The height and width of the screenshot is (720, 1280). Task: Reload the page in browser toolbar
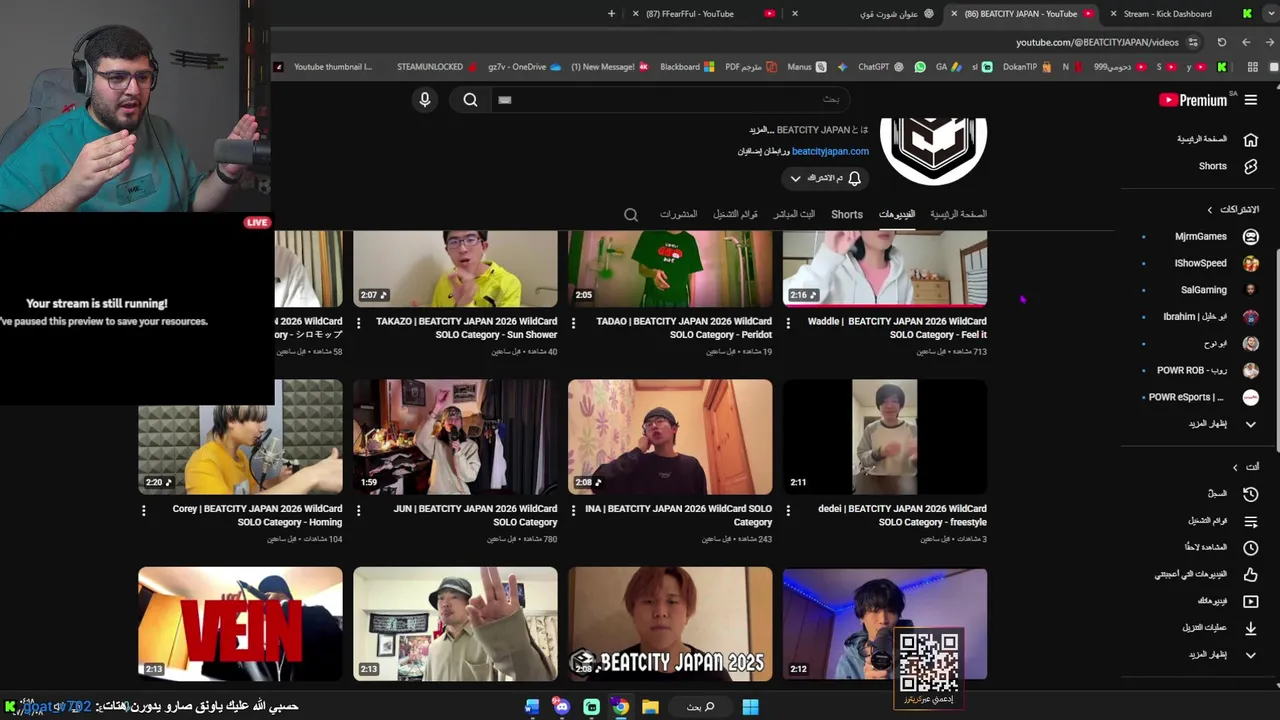1222,42
